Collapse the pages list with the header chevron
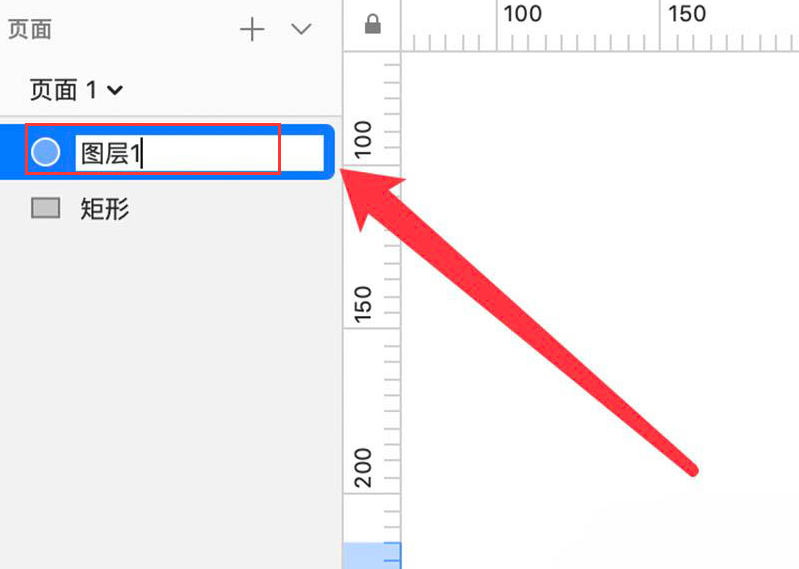Screen dimensions: 799x569 point(301,29)
